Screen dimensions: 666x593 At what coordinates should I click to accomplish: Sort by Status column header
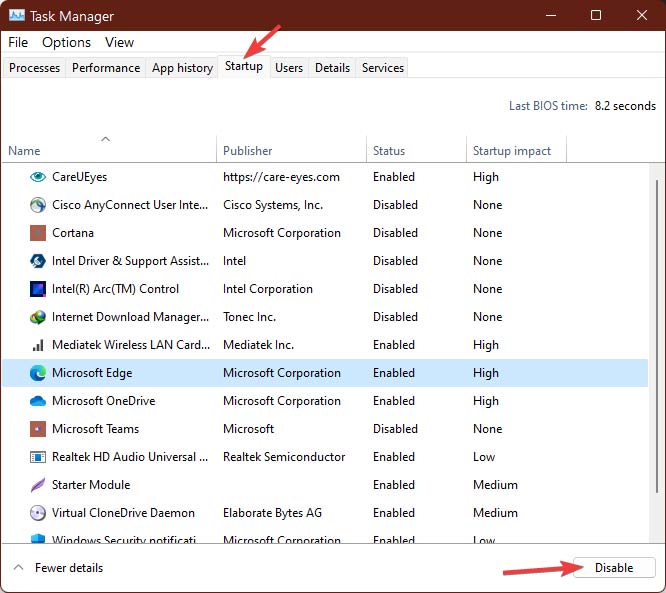click(389, 151)
